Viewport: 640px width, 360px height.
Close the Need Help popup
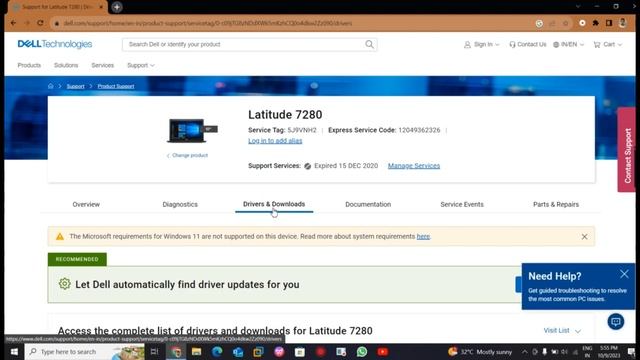624,274
